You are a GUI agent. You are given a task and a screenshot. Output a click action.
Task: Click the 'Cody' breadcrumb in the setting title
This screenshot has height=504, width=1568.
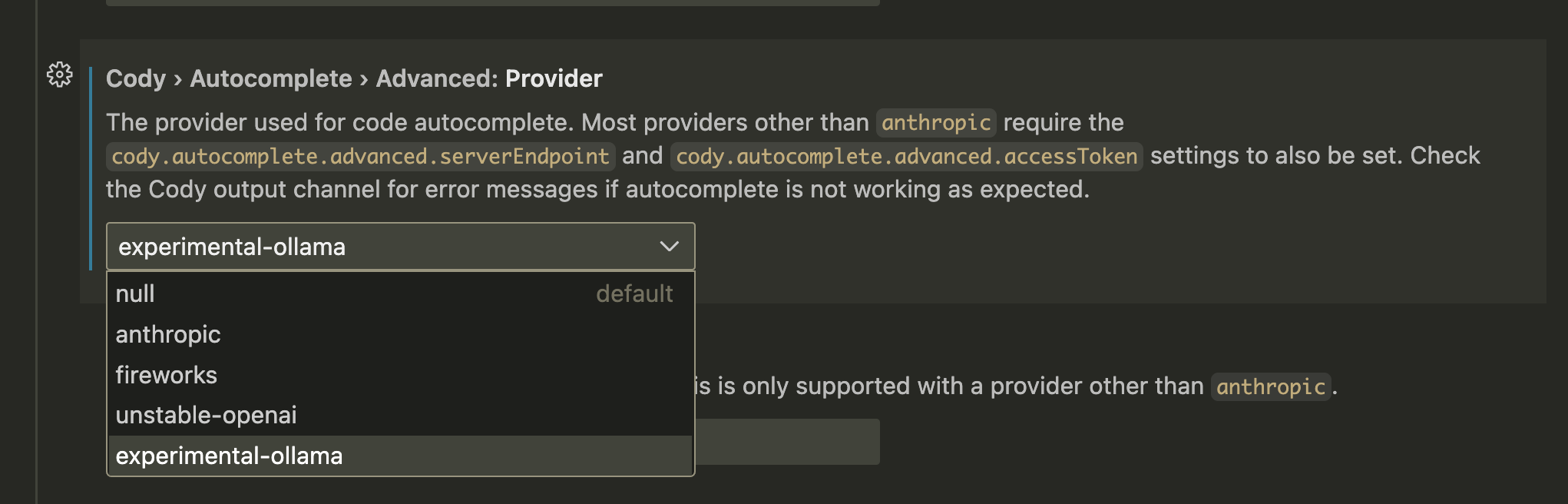(136, 78)
